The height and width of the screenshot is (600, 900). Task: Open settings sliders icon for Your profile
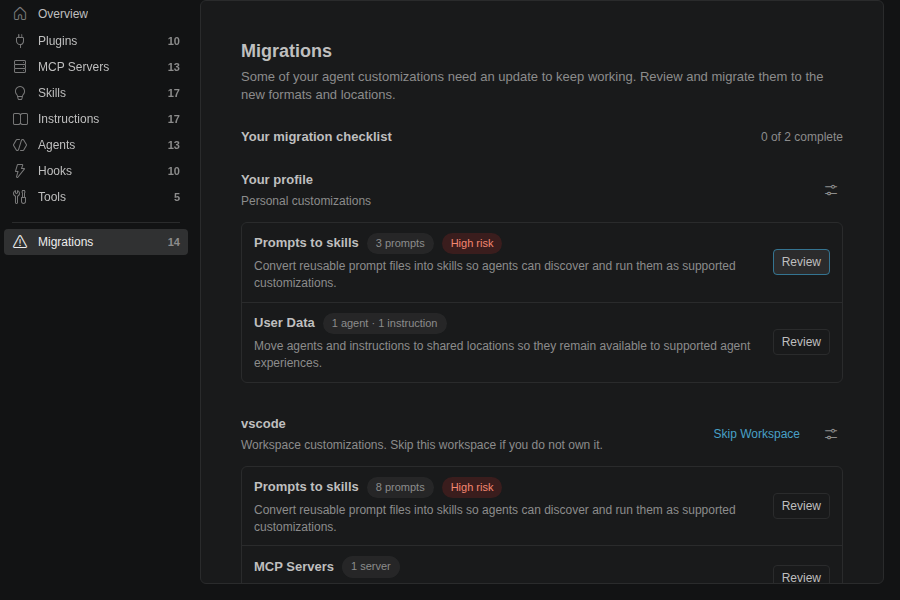(x=831, y=190)
